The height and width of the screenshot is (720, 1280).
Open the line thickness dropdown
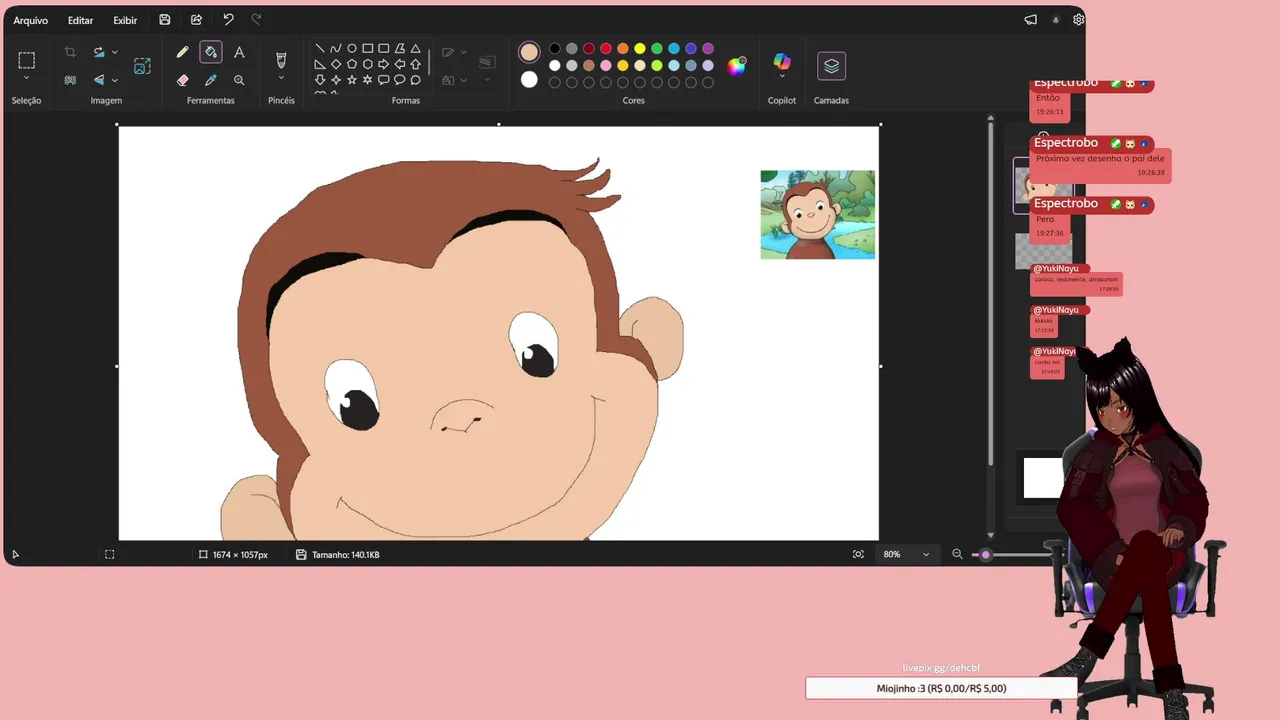[487, 79]
